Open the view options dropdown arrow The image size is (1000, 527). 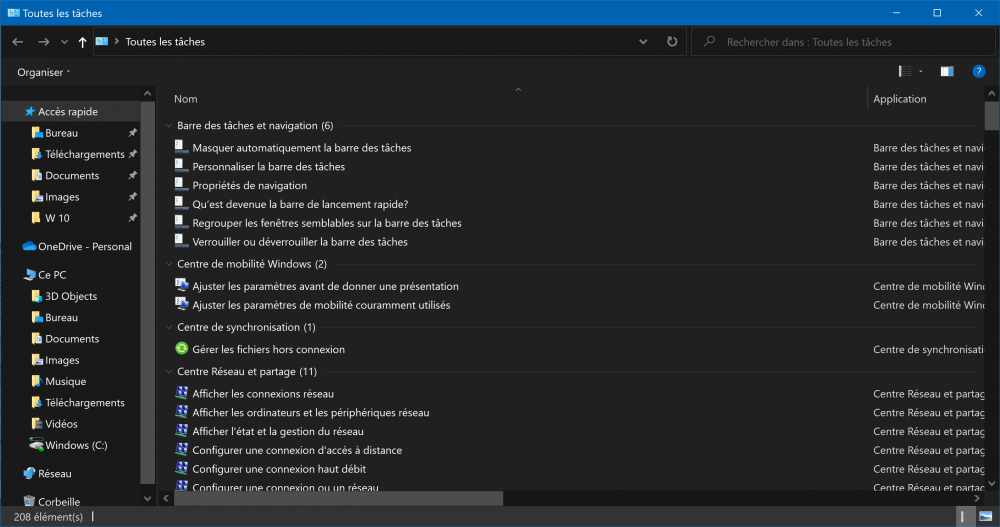(x=920, y=72)
